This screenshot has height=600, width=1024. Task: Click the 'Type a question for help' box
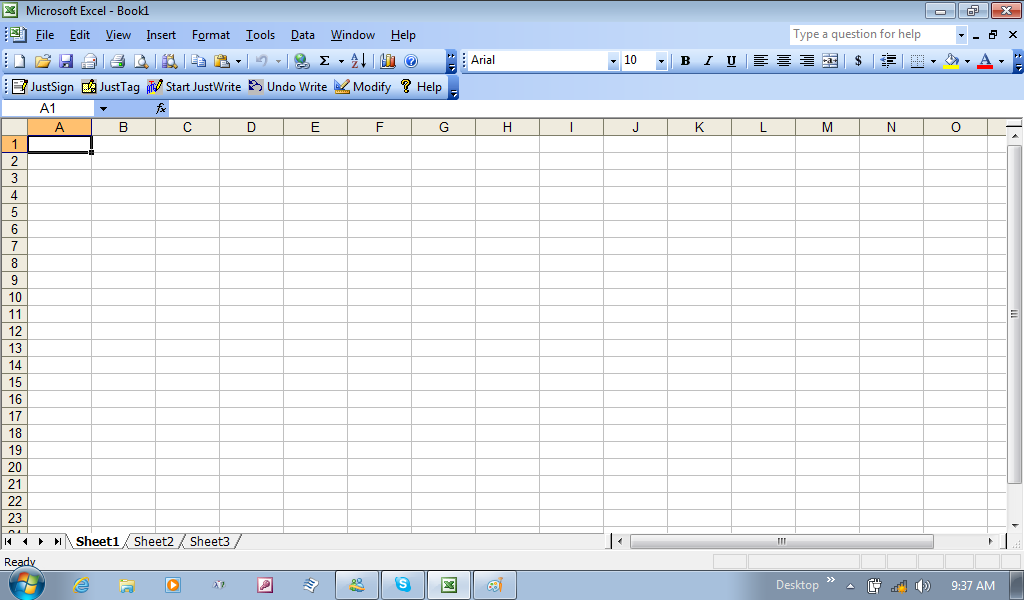[871, 35]
